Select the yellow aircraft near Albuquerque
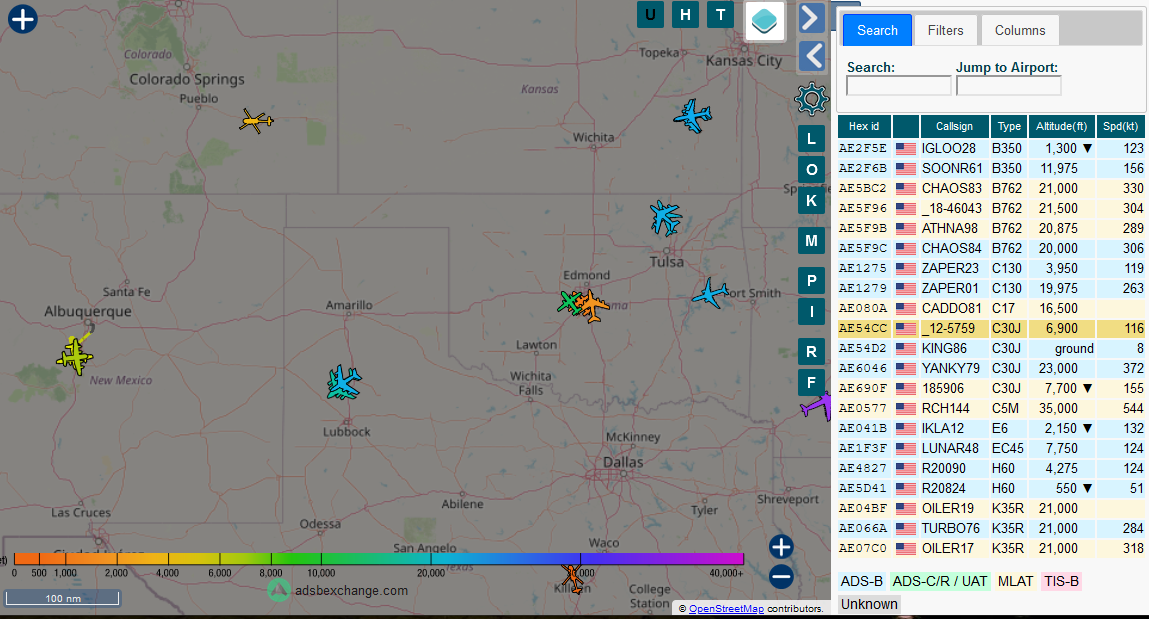This screenshot has height=619, width=1149. click(x=75, y=355)
